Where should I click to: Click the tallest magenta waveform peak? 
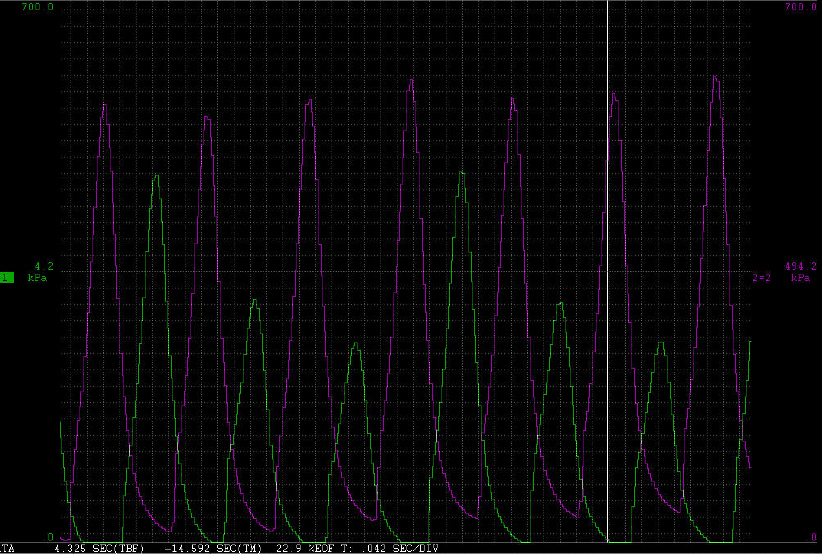tap(715, 76)
